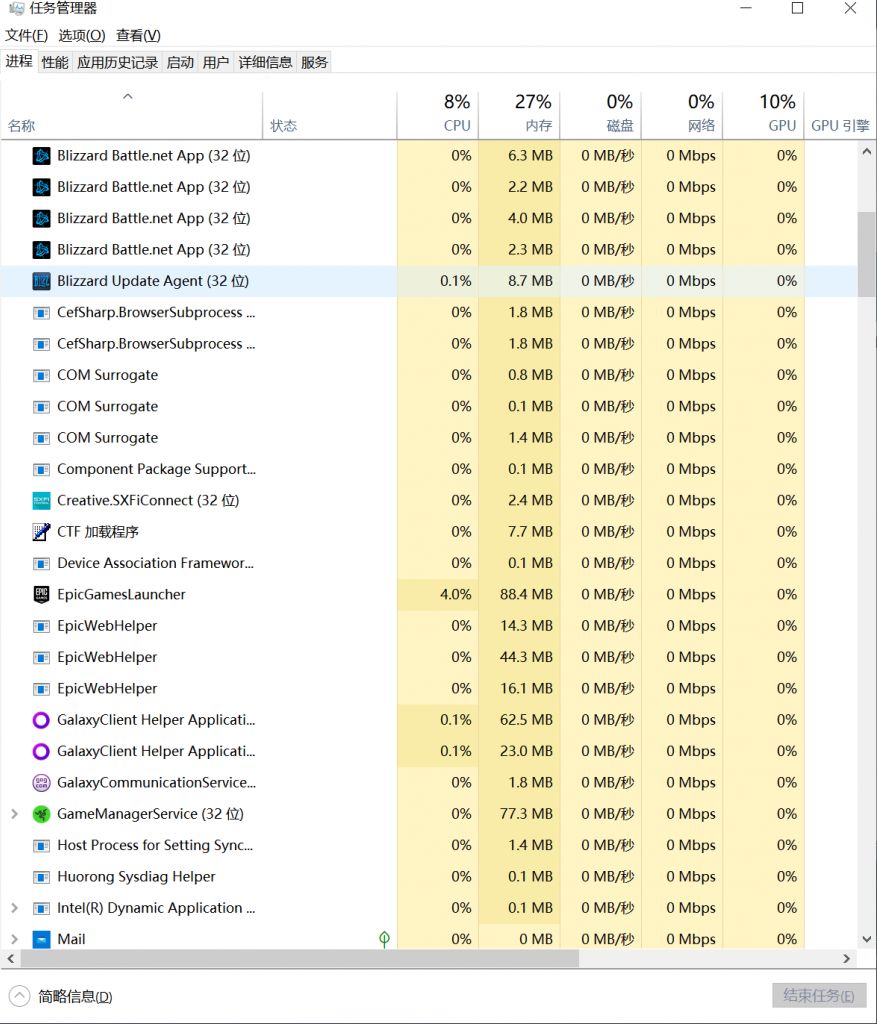Switch to the 启动 tab
Screen dimensions: 877x1024
(x=180, y=63)
